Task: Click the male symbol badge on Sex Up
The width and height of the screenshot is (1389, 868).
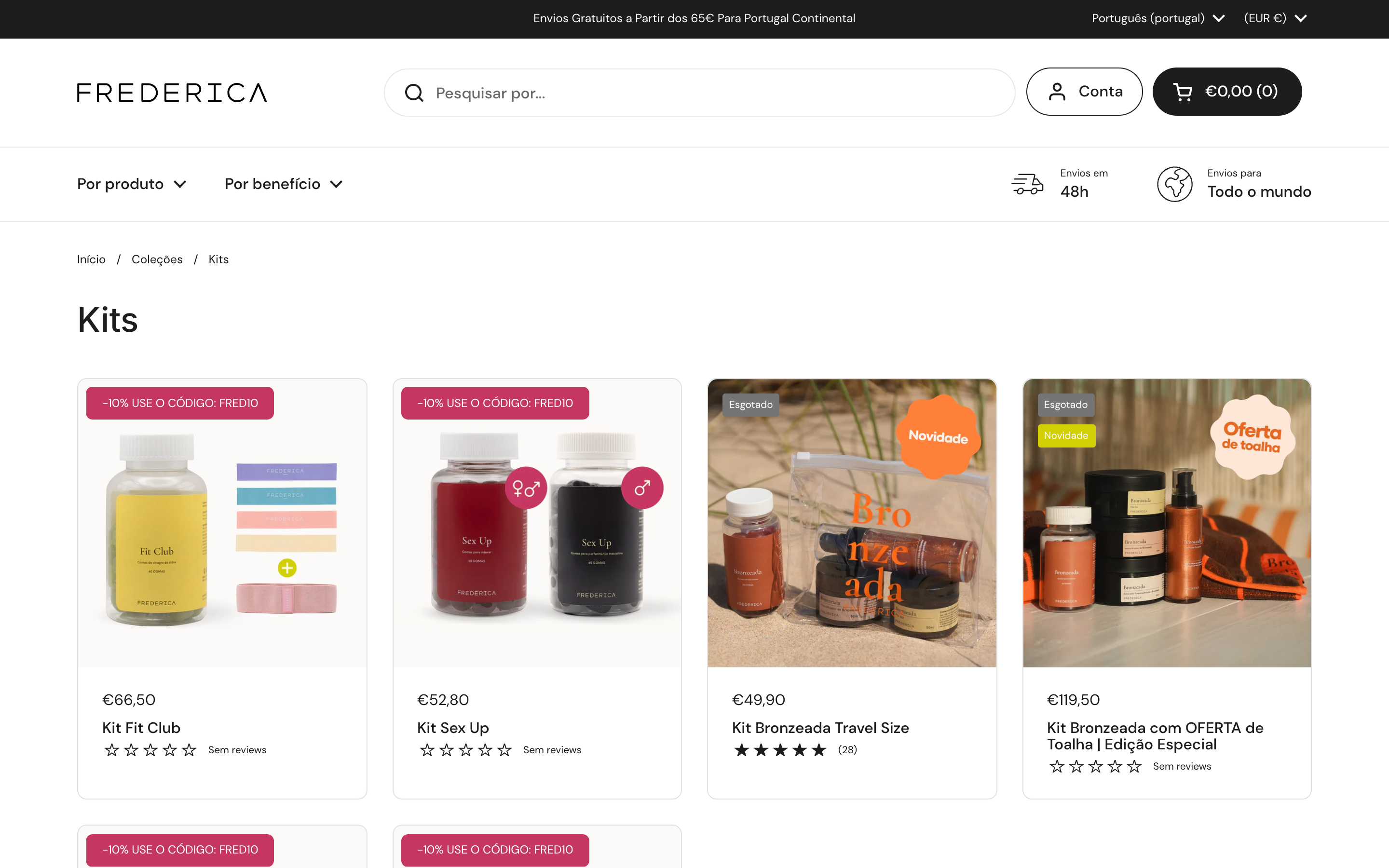Action: (642, 488)
